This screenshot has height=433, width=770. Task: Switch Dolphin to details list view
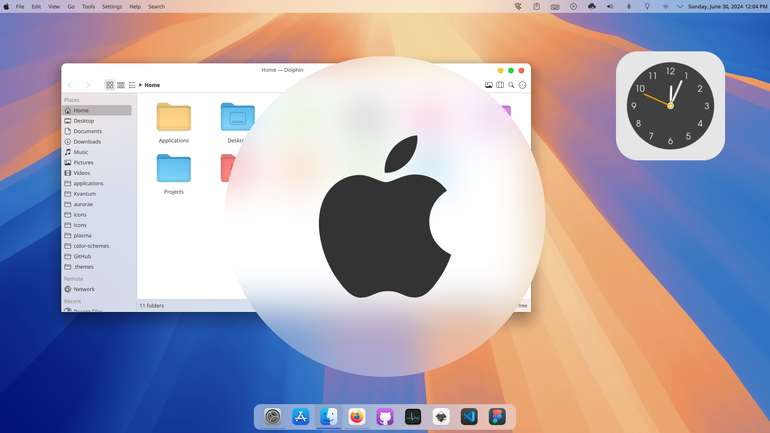point(132,85)
